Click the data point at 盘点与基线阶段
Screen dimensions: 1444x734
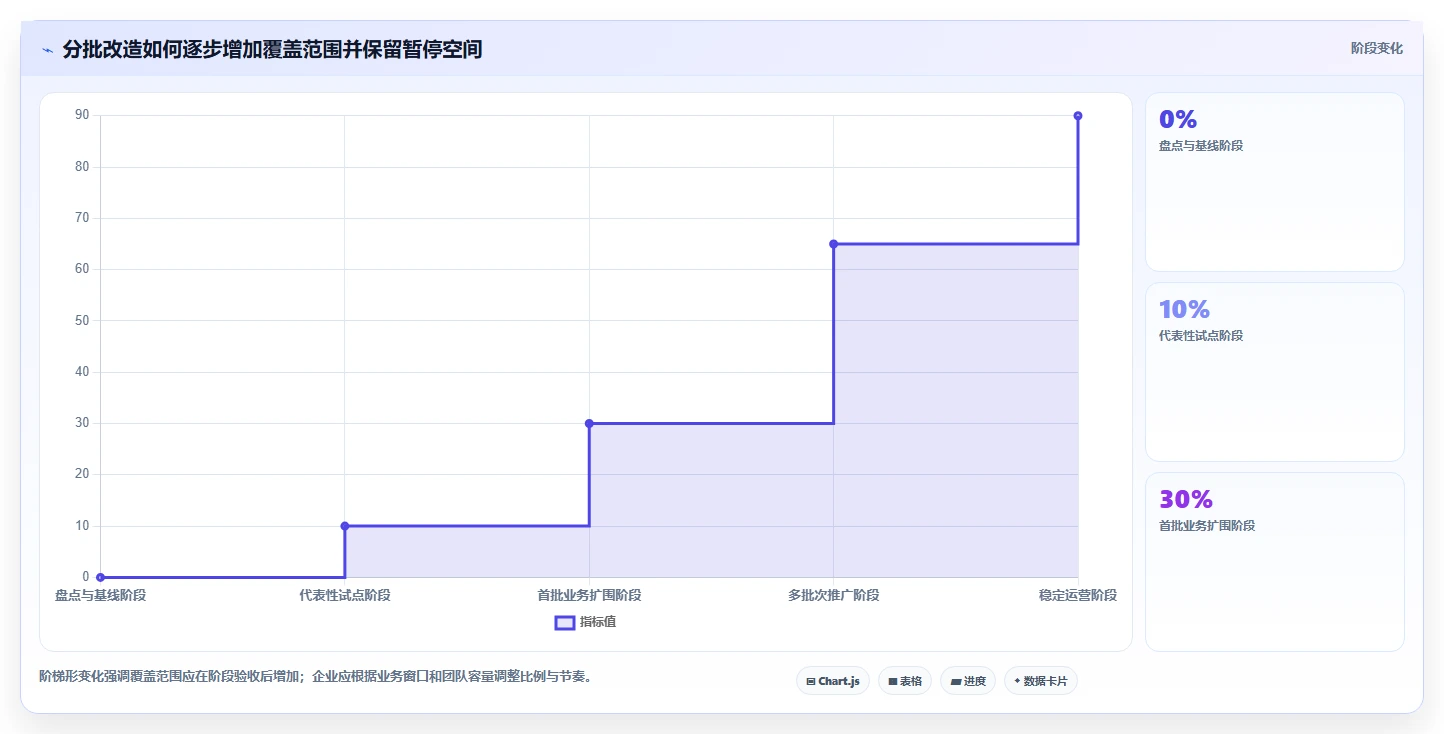(100, 577)
